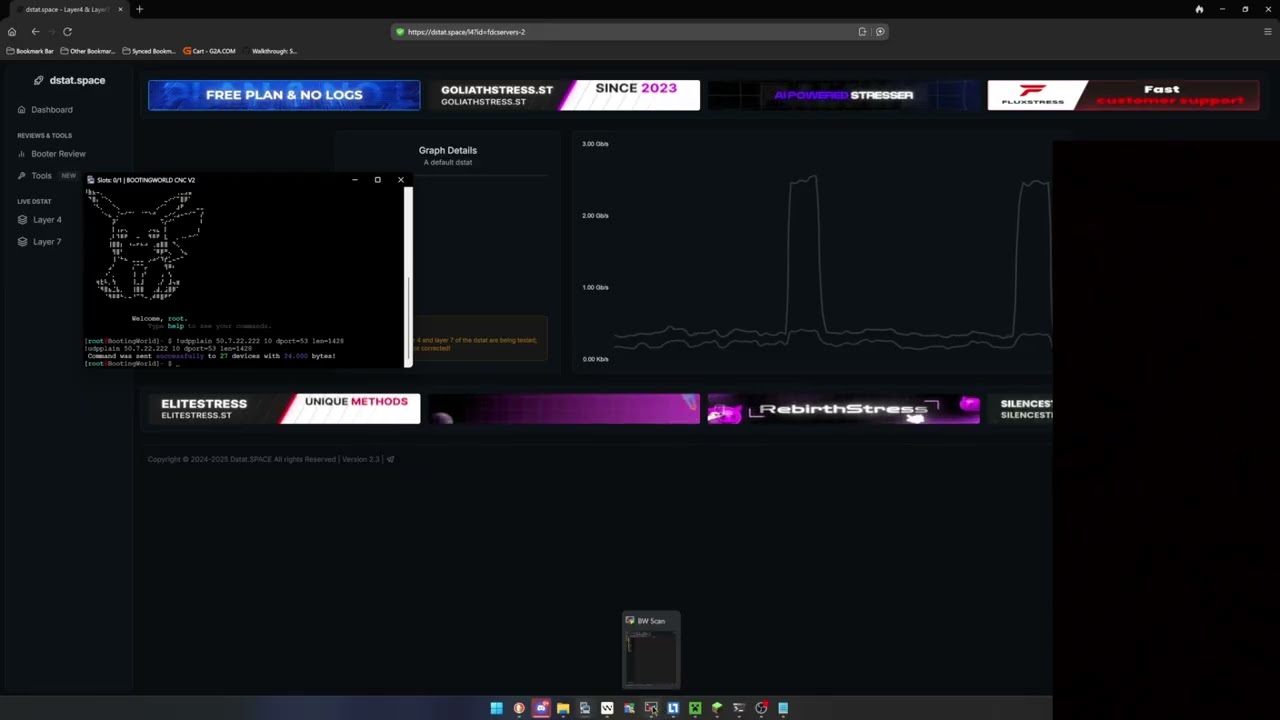
Task: Open the blue L1 app taskbar icon
Action: click(673, 708)
